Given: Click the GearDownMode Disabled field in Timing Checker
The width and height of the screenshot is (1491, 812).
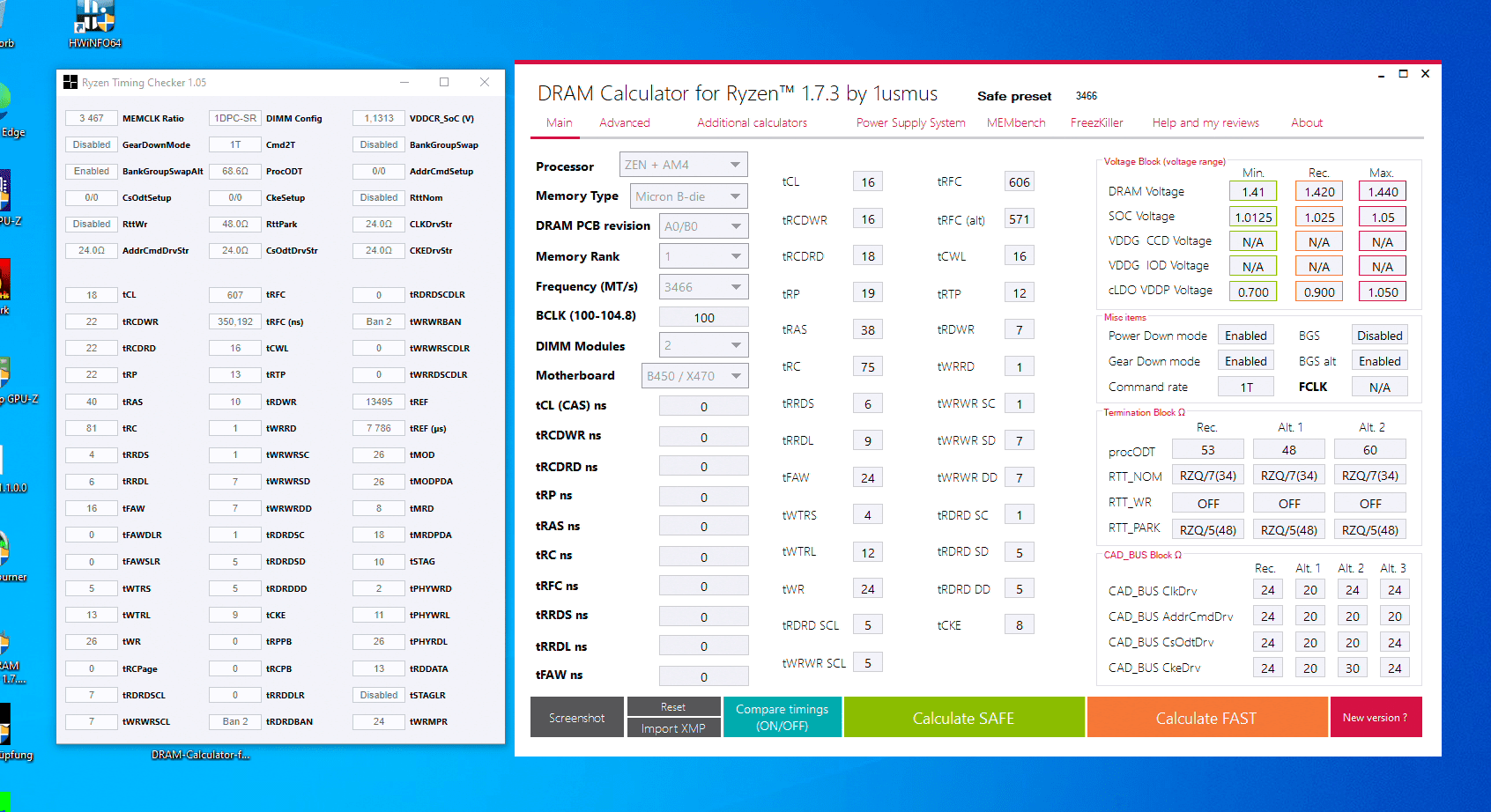Looking at the screenshot, I should coord(92,144).
